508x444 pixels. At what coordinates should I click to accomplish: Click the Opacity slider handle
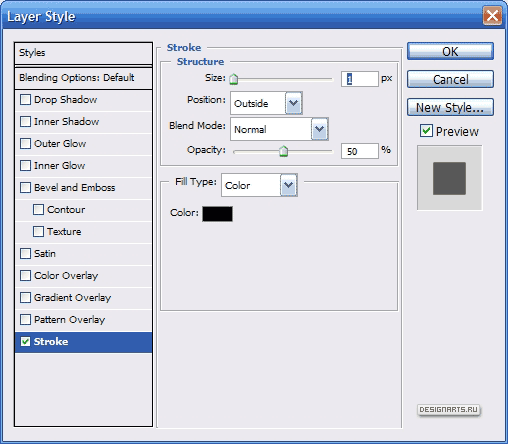(283, 151)
